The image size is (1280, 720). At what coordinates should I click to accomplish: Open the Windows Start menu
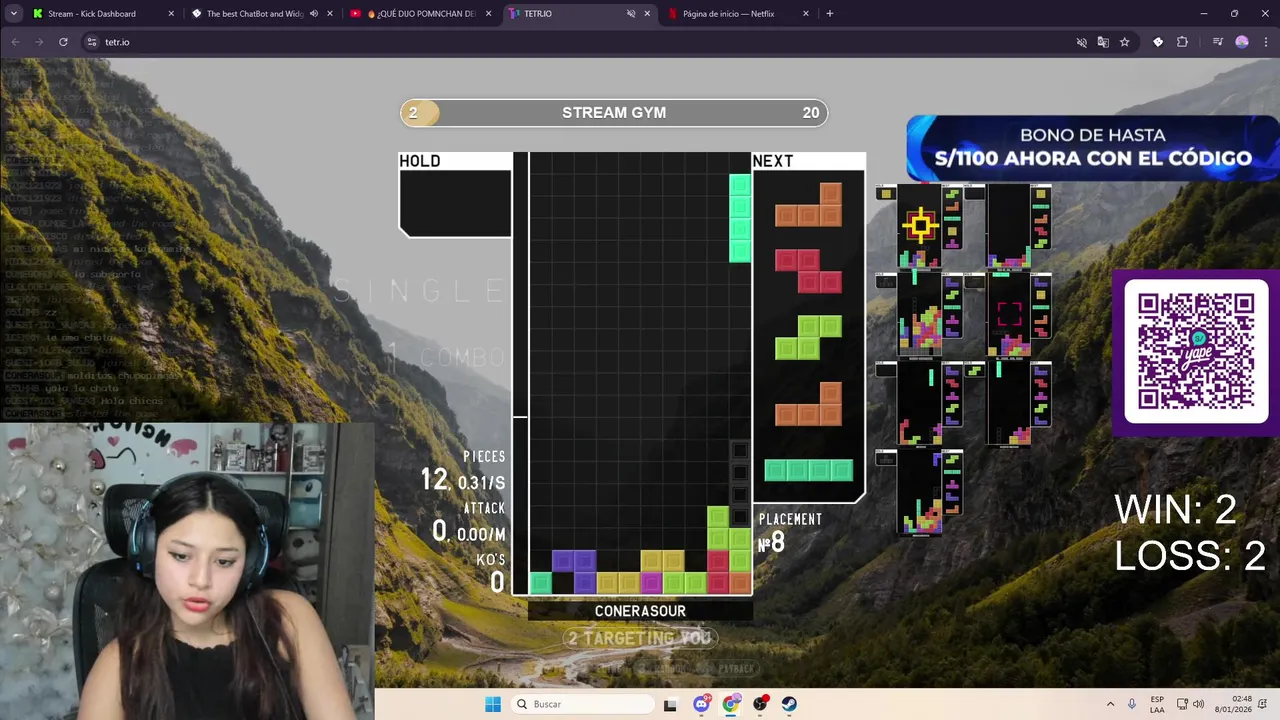[x=493, y=704]
